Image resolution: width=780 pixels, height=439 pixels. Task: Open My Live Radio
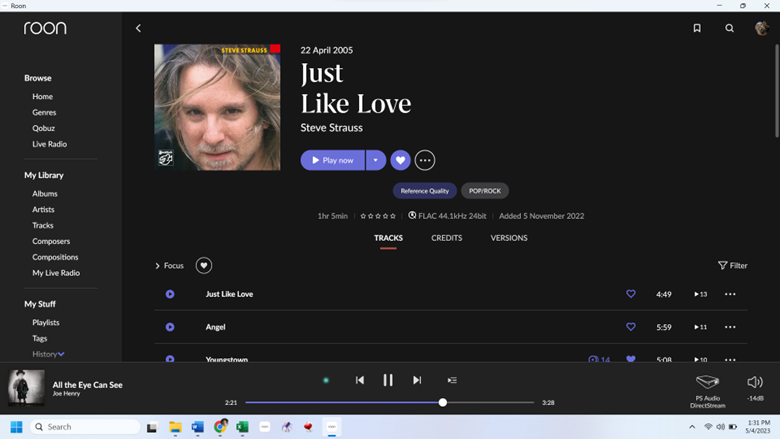pyautogui.click(x=56, y=273)
